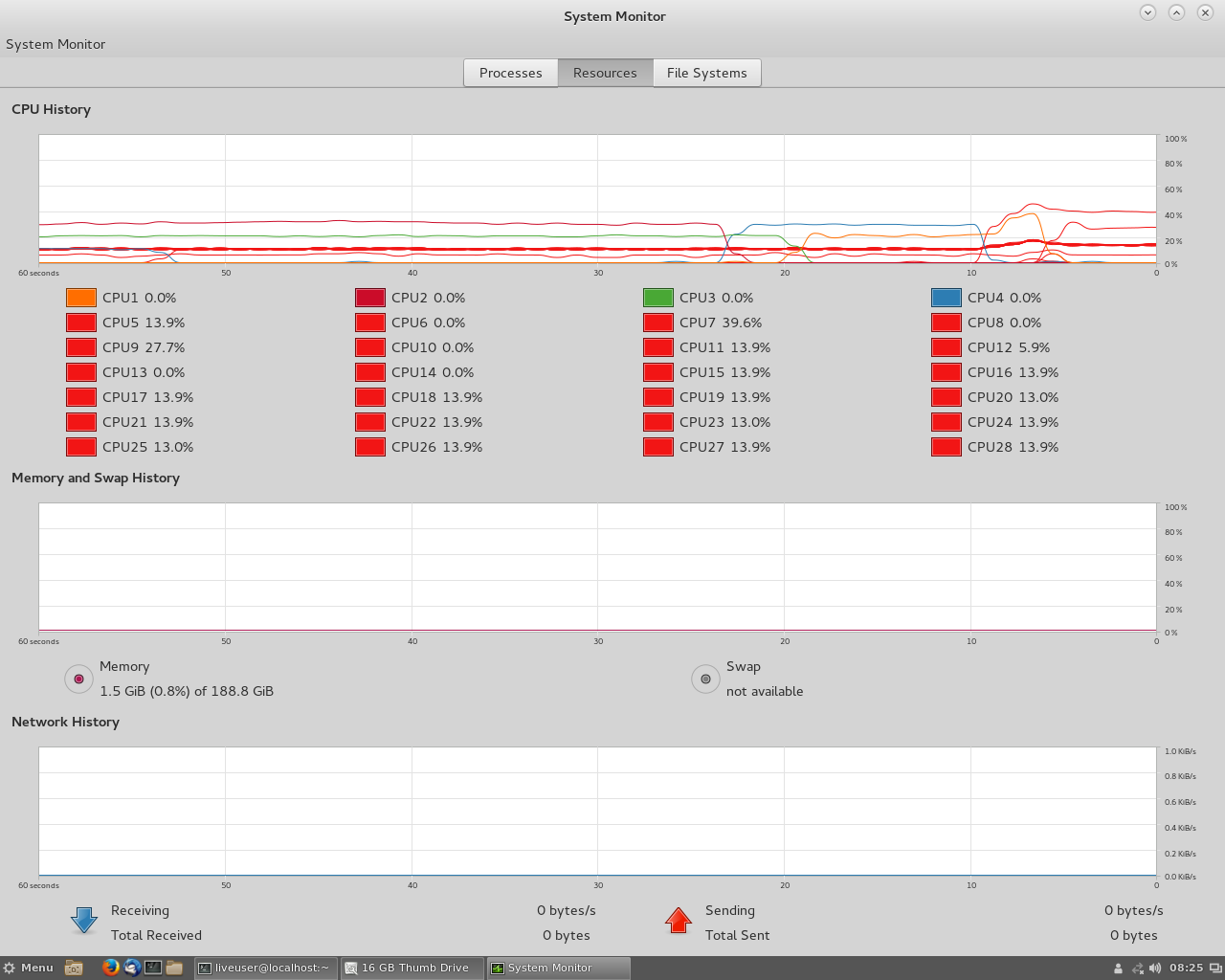Open Thunderbird mail launcher icon
1225x980 pixels.
tap(132, 968)
